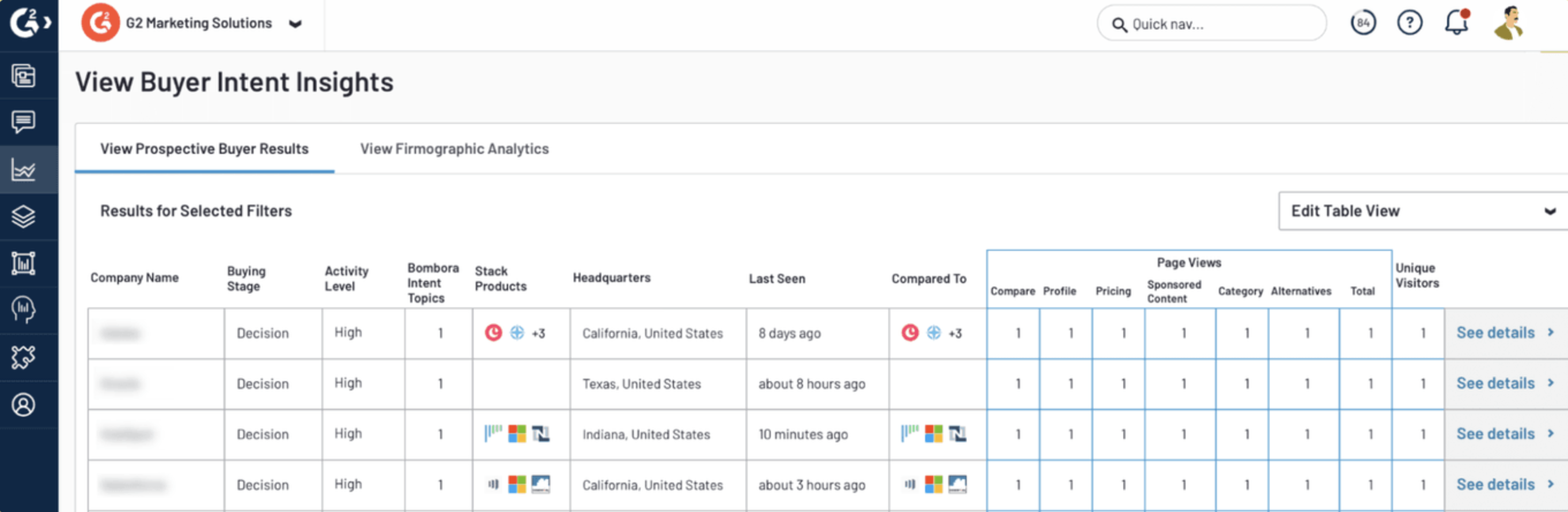Click the N logo stack product icon, Indiana row
The height and width of the screenshot is (512, 1568).
click(540, 434)
